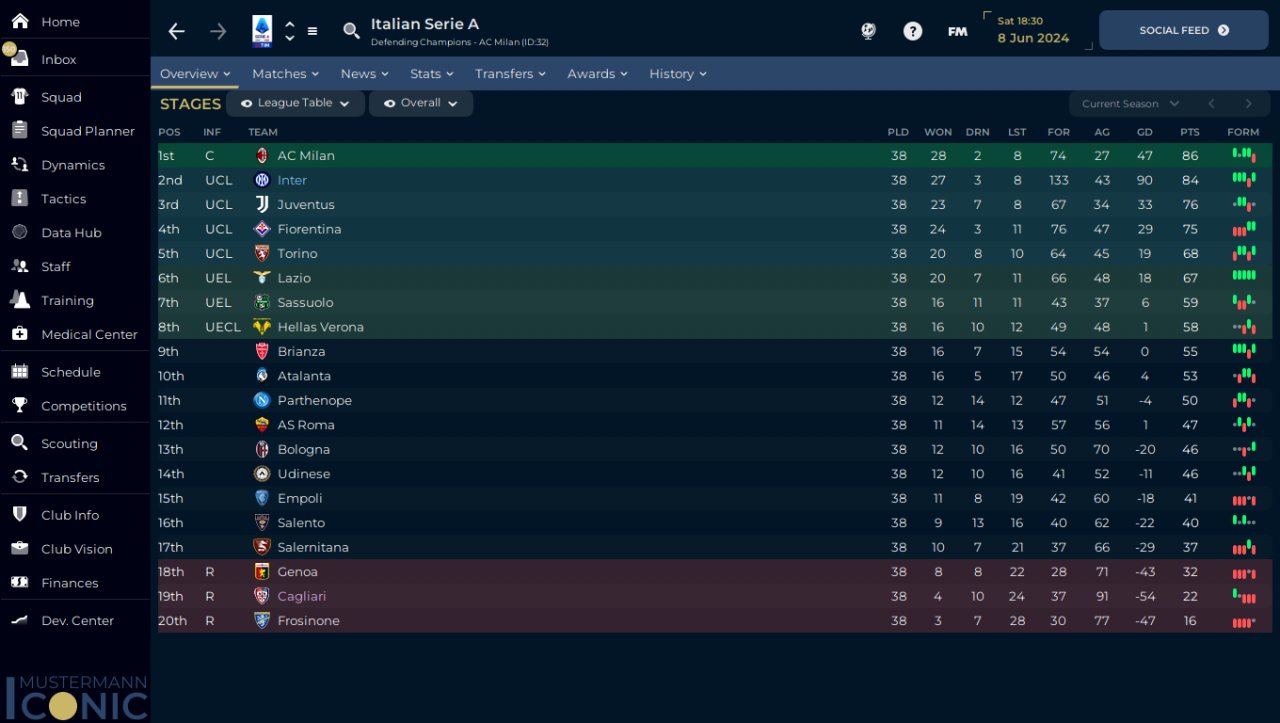
Task: Open the search magnifier icon
Action: pyautogui.click(x=351, y=31)
